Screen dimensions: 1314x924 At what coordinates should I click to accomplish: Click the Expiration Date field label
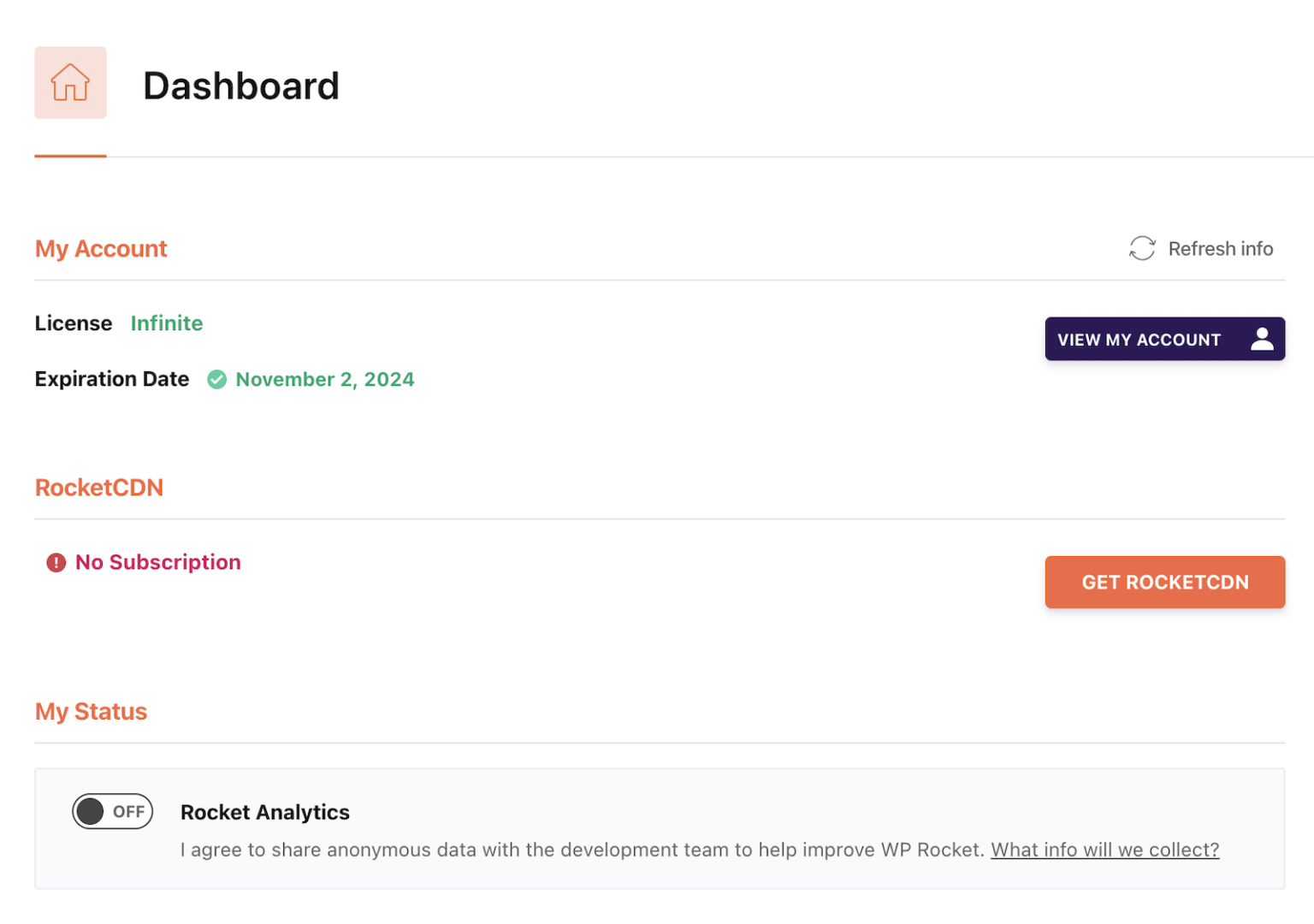click(112, 379)
